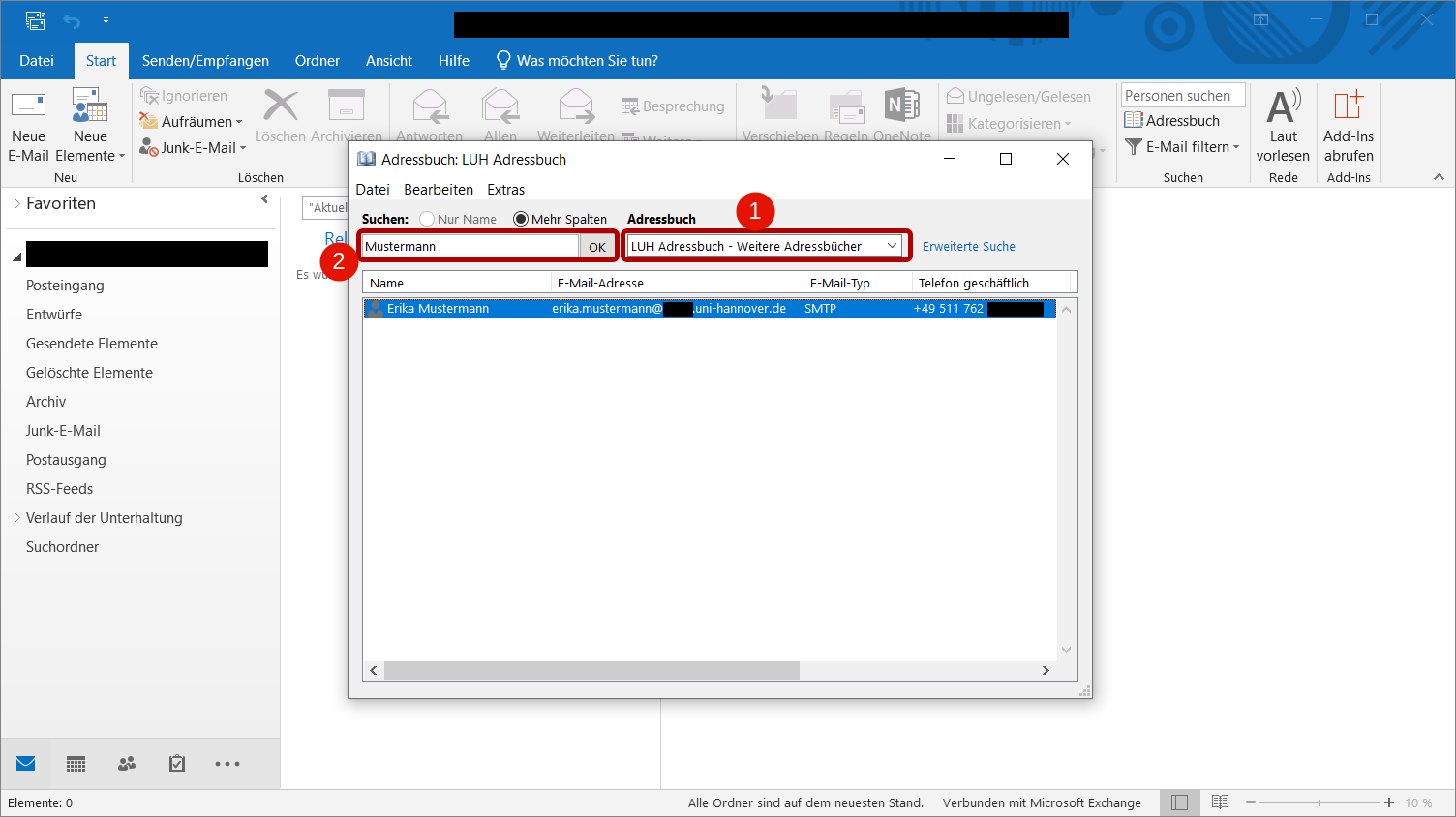Viewport: 1456px width, 817px height.
Task: Select the Mehr Spalten radio button
Action: point(521,219)
